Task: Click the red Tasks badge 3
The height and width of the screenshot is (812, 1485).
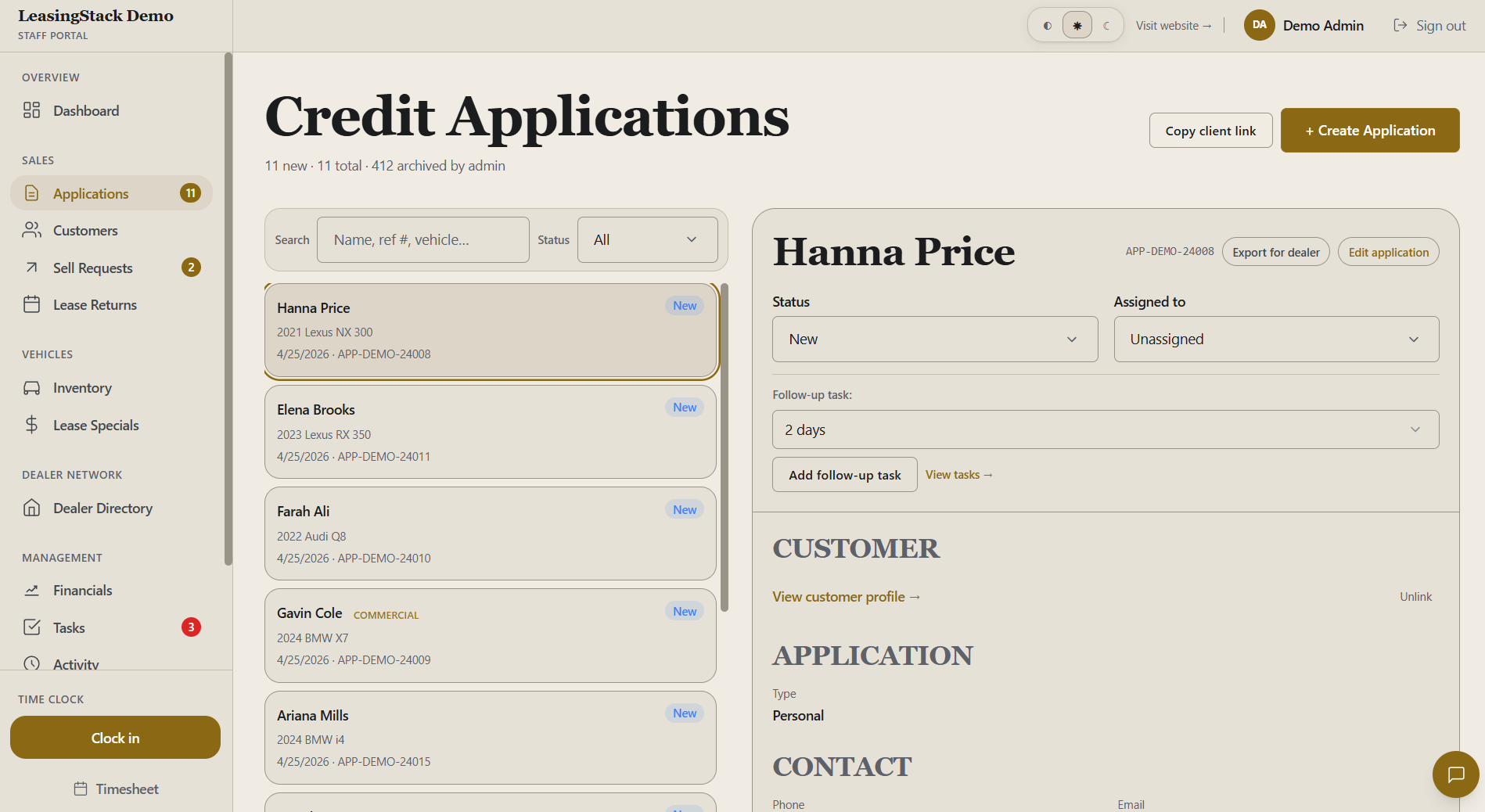Action: (191, 627)
